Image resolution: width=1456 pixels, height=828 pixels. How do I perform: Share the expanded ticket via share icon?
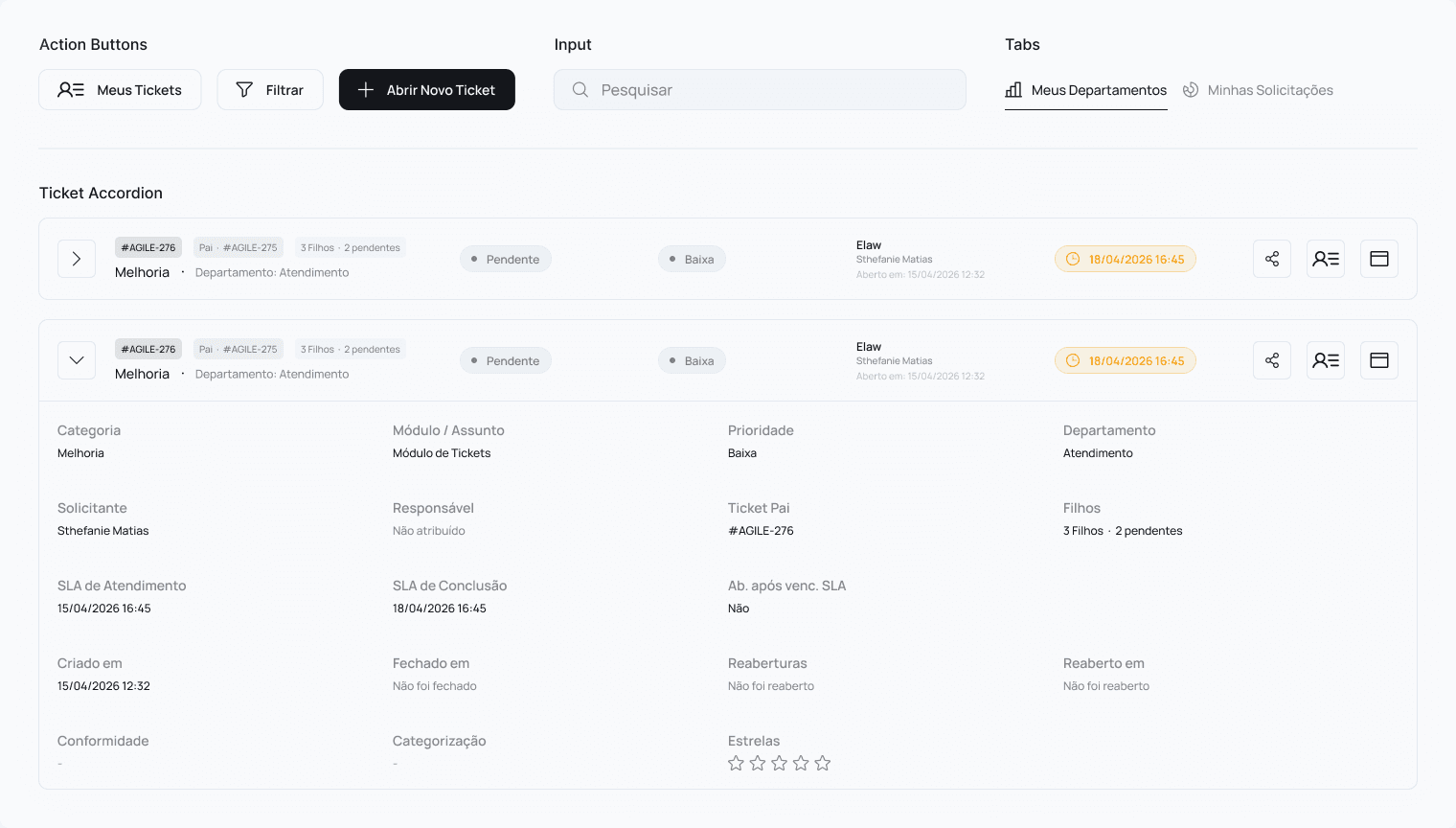(x=1272, y=360)
